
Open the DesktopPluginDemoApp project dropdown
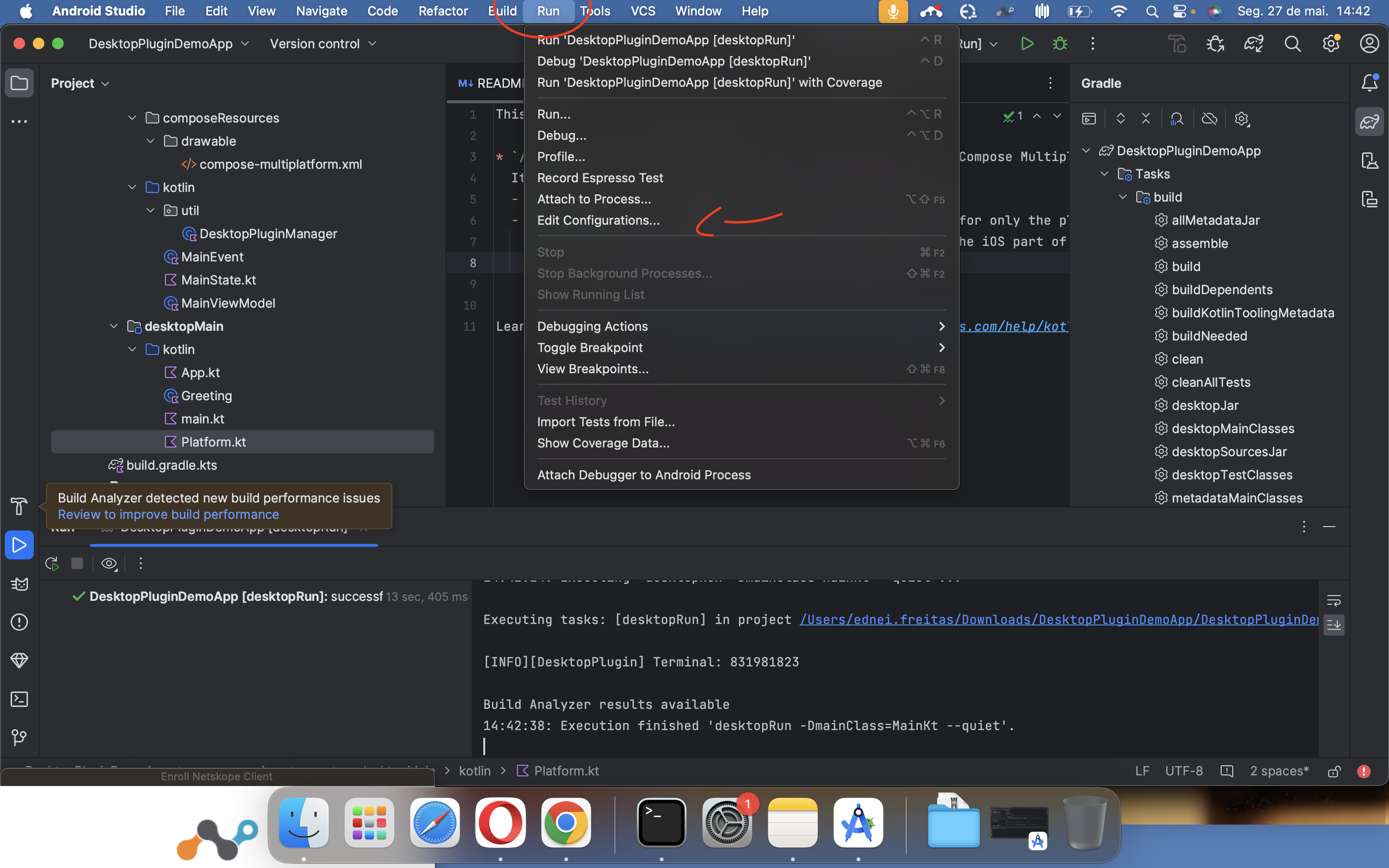(x=169, y=43)
